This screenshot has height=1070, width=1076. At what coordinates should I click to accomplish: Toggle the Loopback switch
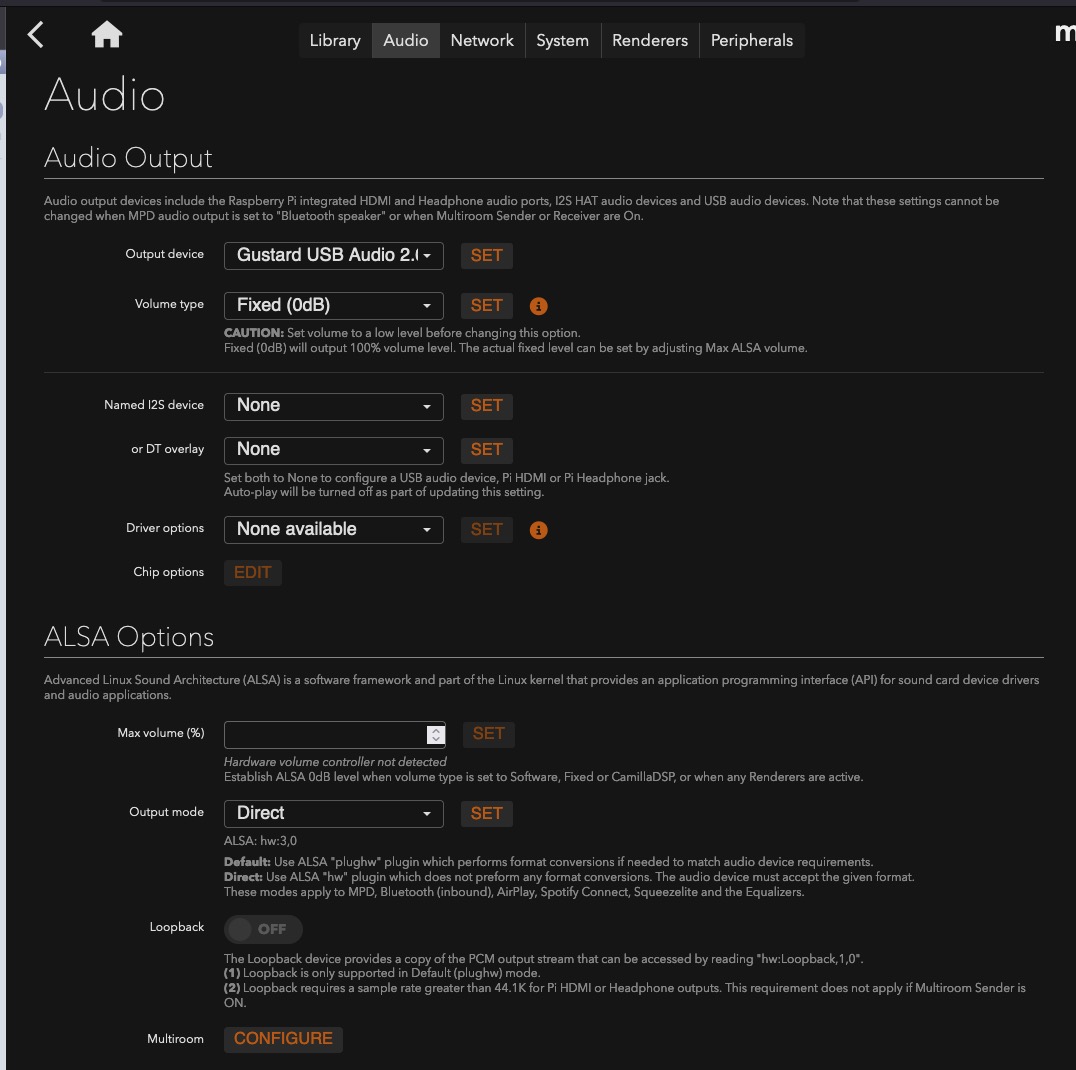click(x=262, y=929)
